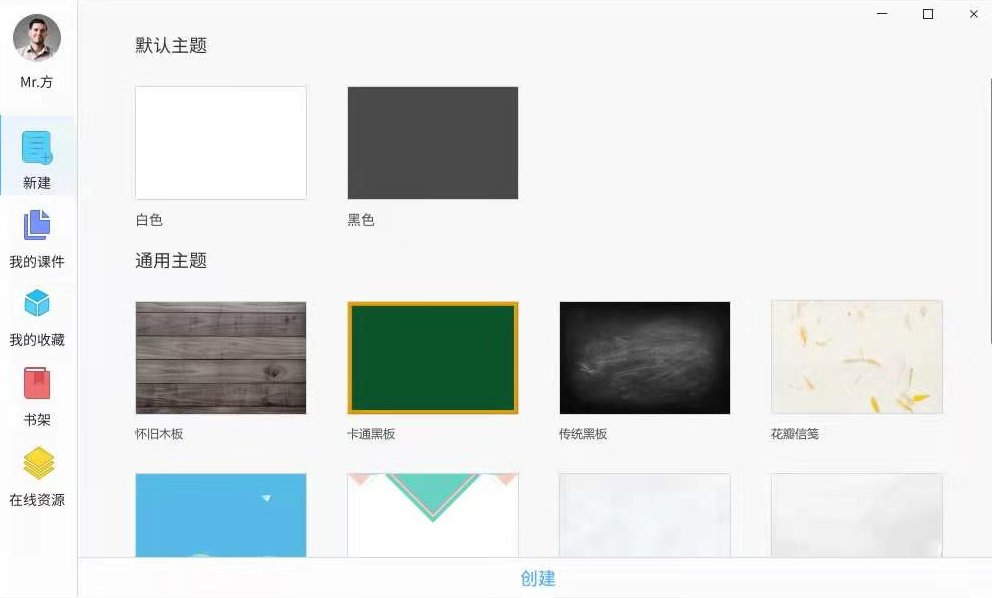Select the 黑色 dark theme thumbnail

click(433, 143)
